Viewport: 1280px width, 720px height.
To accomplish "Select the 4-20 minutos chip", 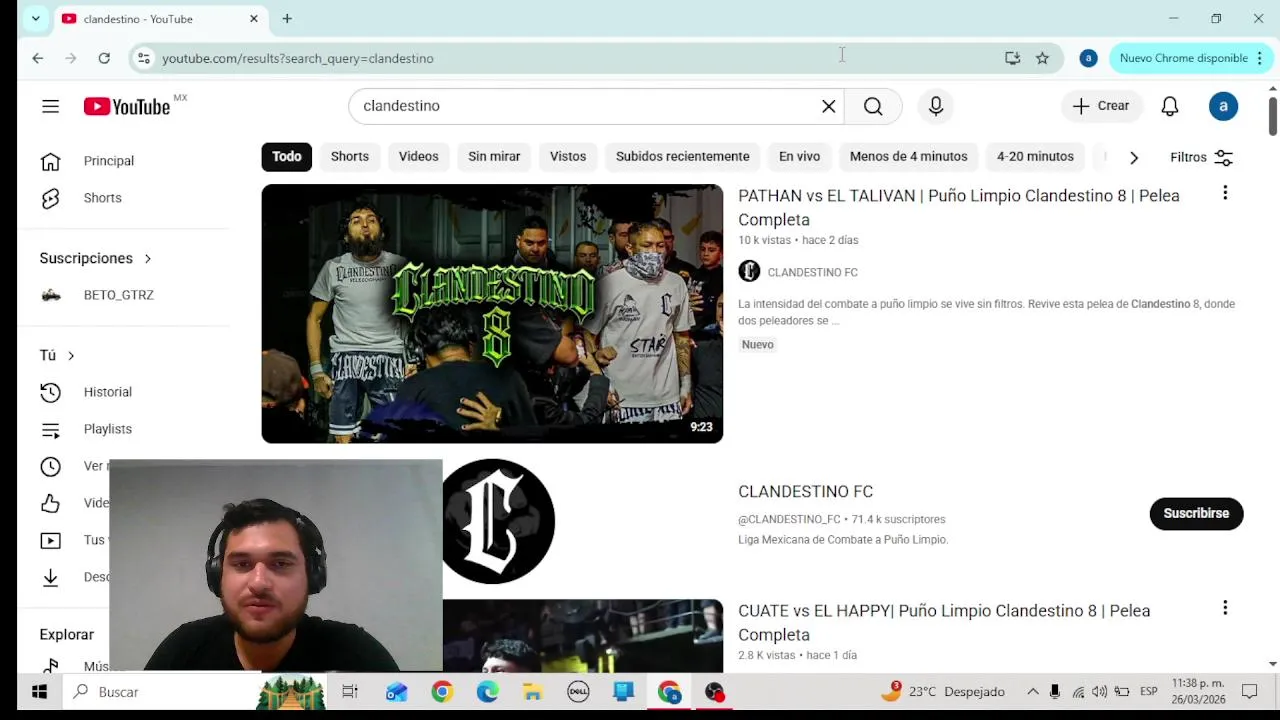I will [x=1035, y=156].
